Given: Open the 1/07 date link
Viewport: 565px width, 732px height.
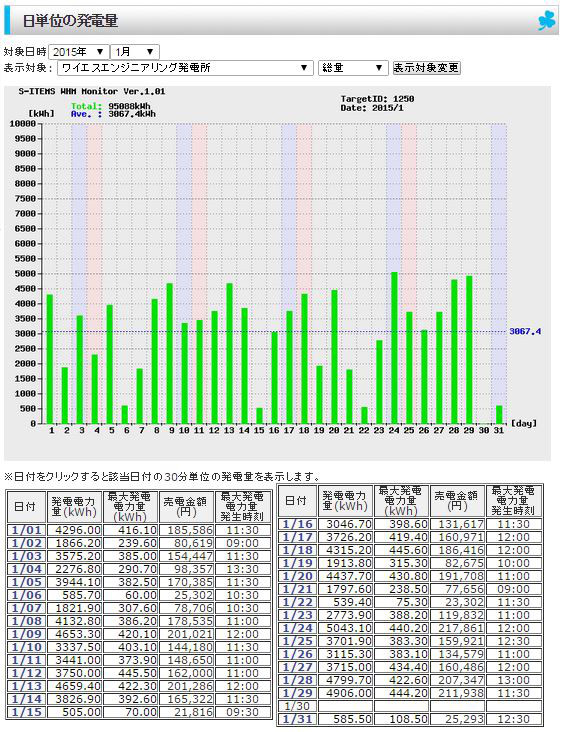Looking at the screenshot, I should [27, 608].
